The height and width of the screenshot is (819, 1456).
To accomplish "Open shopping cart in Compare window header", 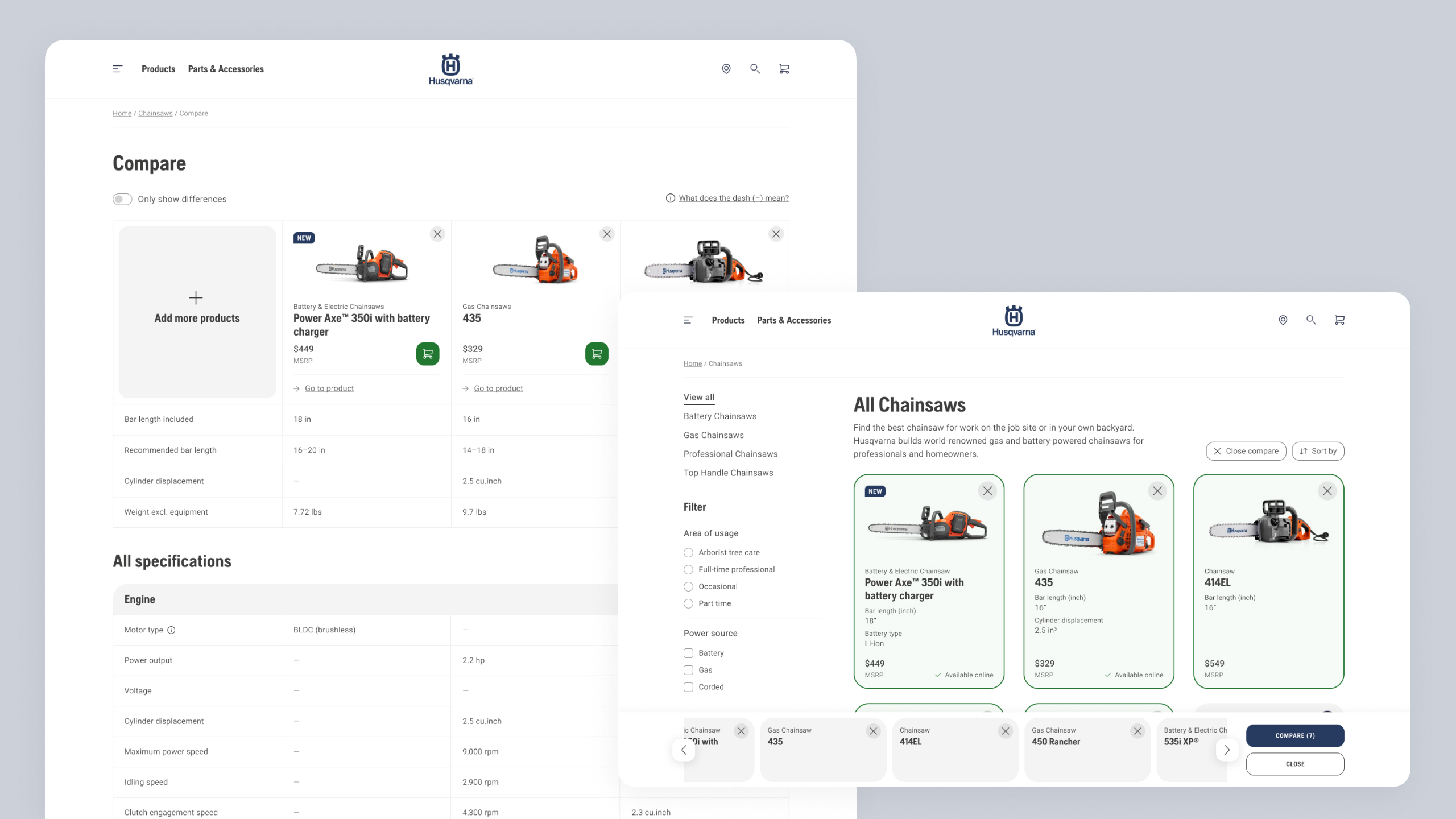I will 784,69.
